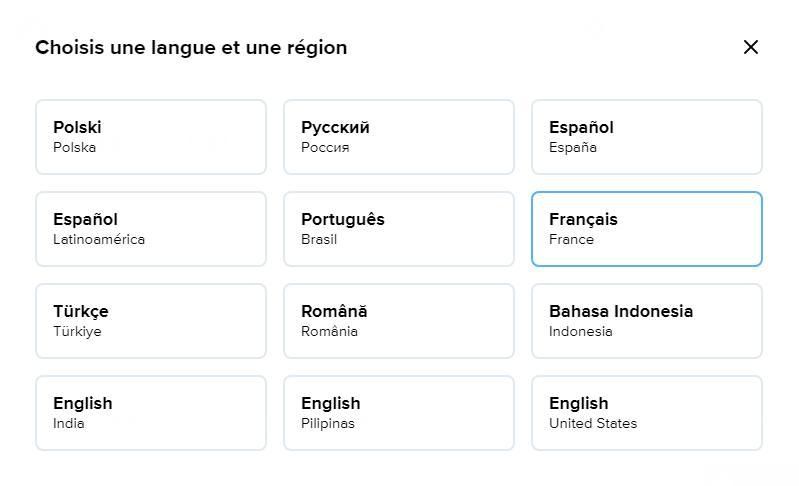Close the language and region dialog
The image size is (799, 486).
pos(751,47)
